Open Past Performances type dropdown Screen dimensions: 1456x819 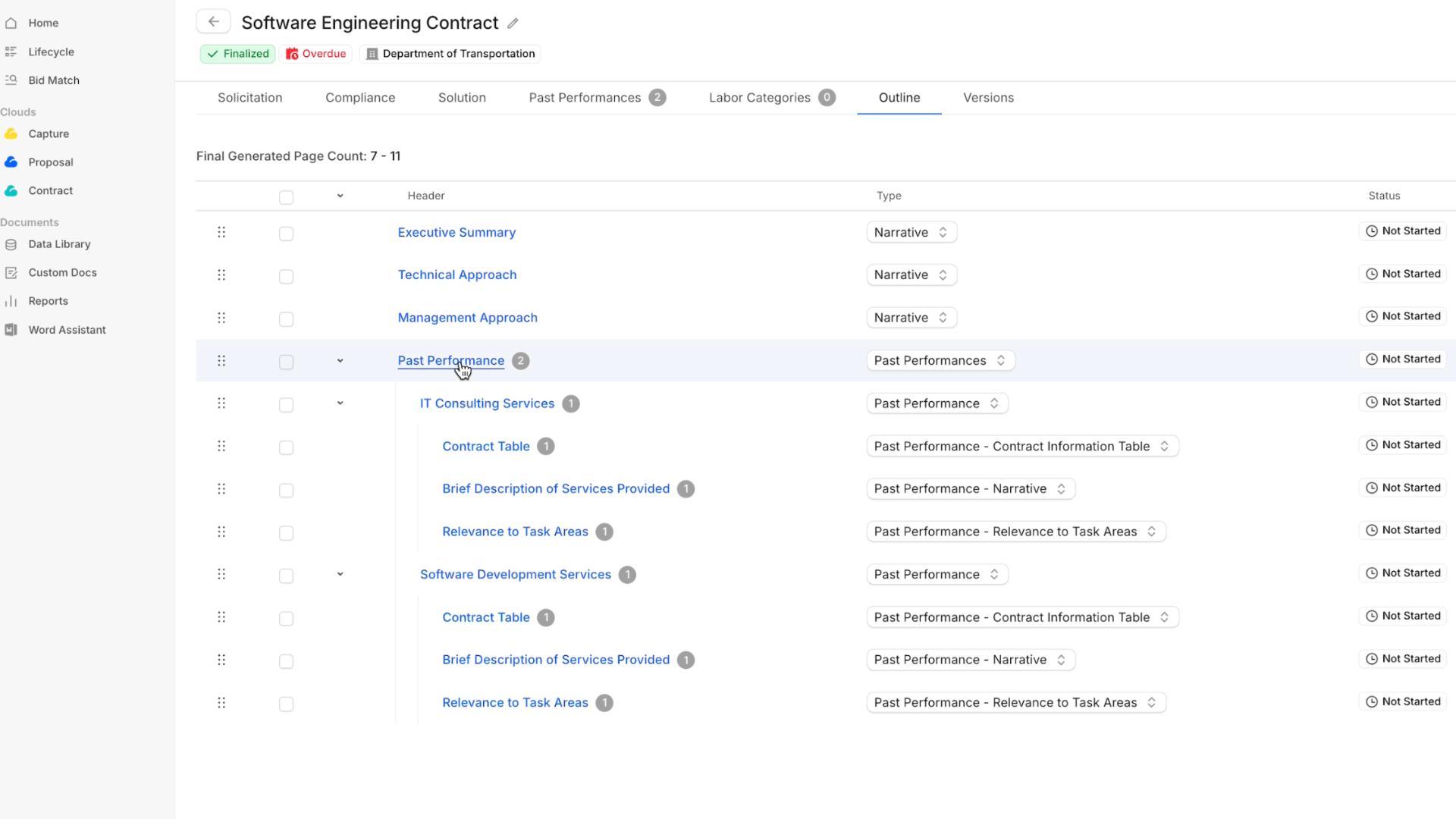(x=940, y=361)
